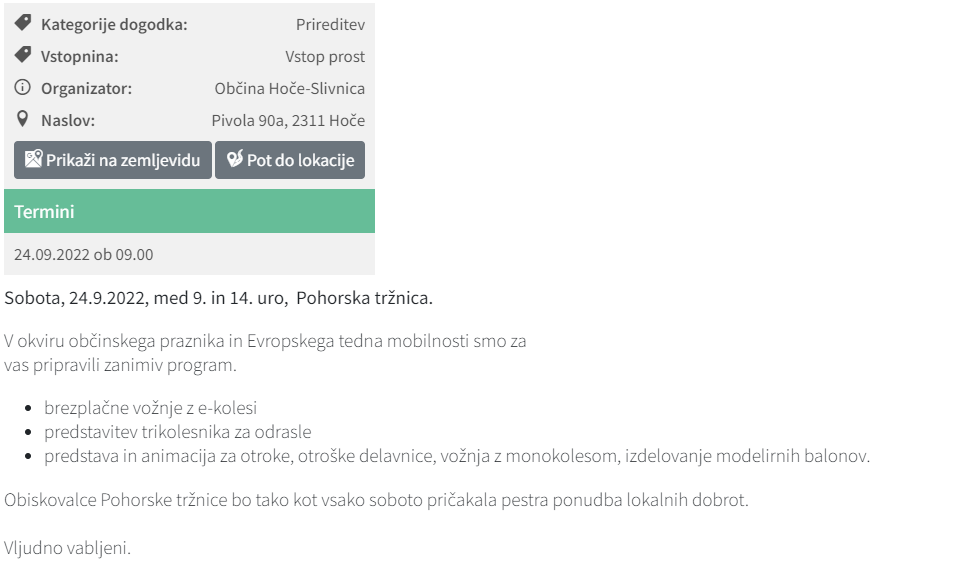Click the route icon in Pot do lokacije
Screen dimensions: 958x567
point(235,159)
